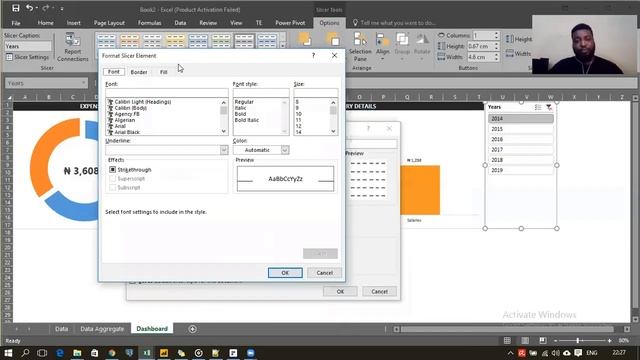This screenshot has height=360, width=640.
Task: Decrease the button Width spinner value
Action: tap(496, 59)
